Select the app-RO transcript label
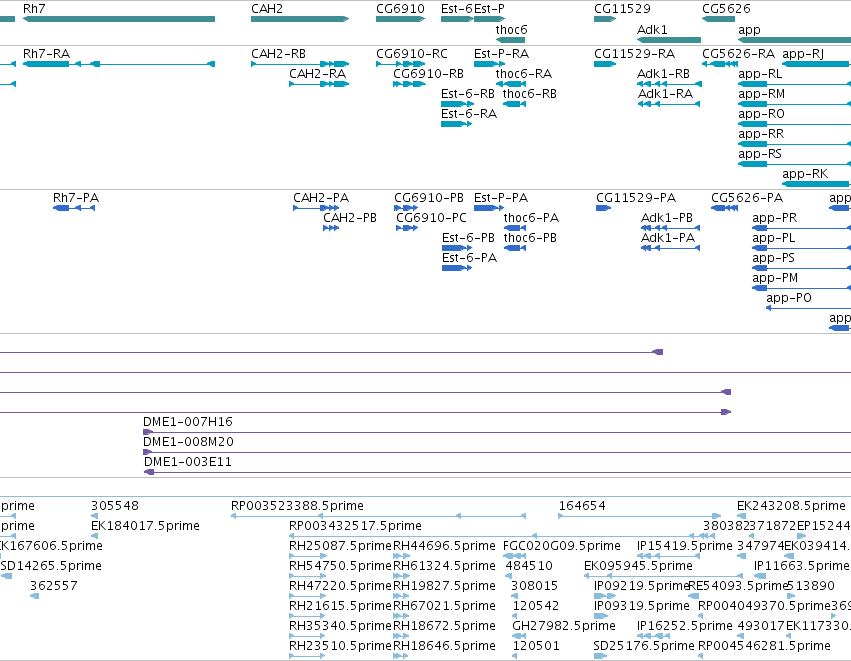851x661 pixels. [x=761, y=114]
